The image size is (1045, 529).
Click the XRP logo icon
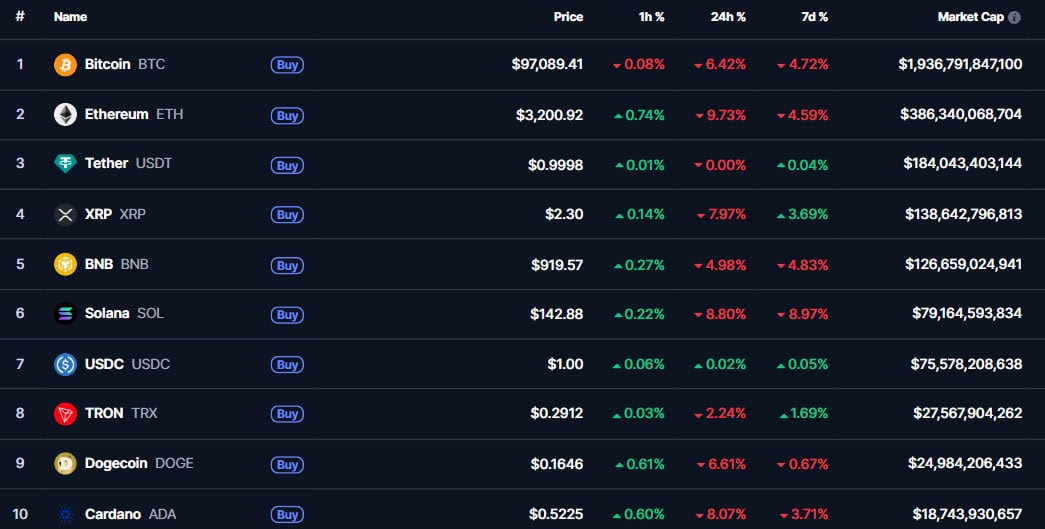(65, 215)
